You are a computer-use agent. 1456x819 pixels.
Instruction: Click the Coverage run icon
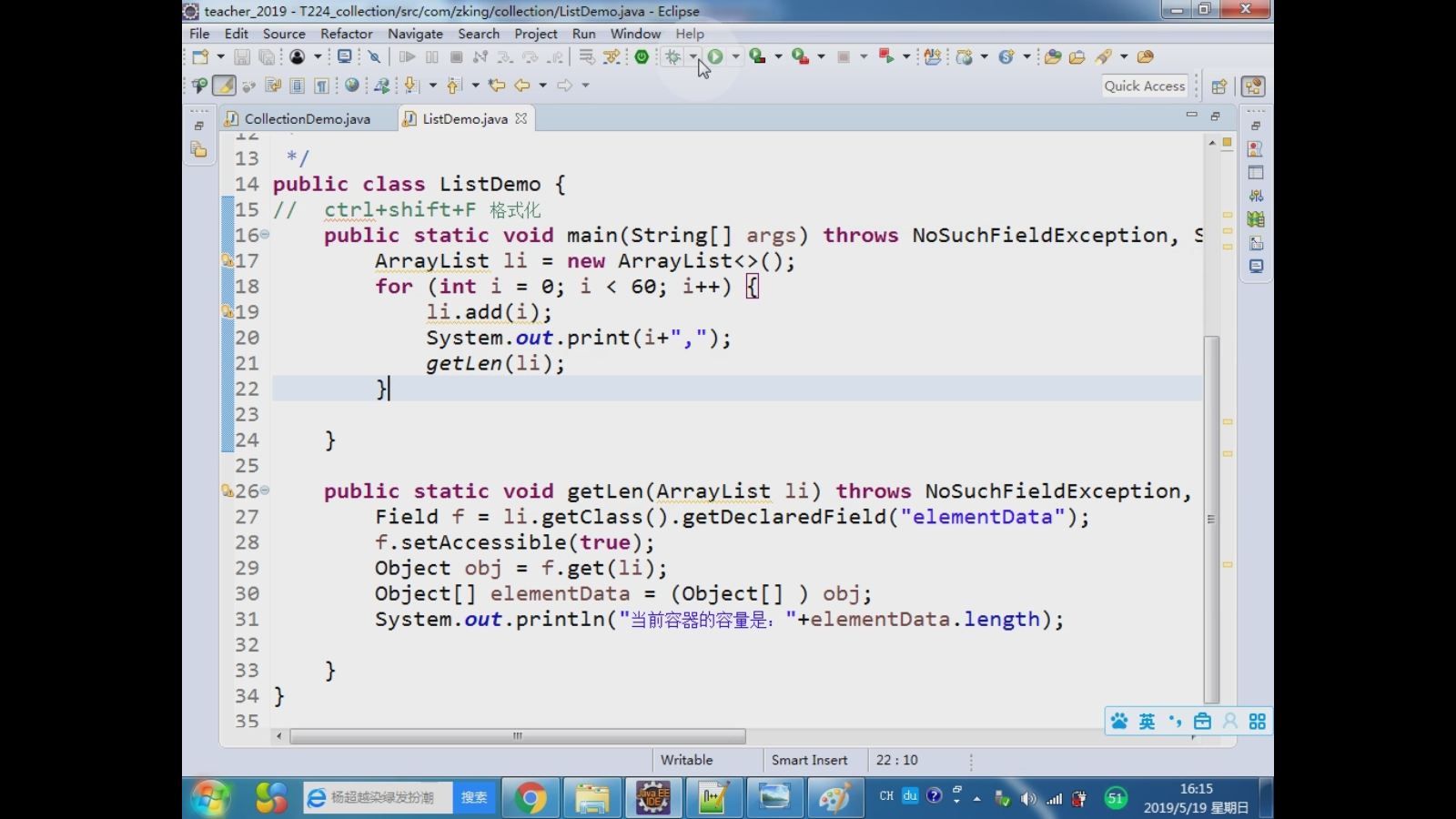(x=757, y=56)
